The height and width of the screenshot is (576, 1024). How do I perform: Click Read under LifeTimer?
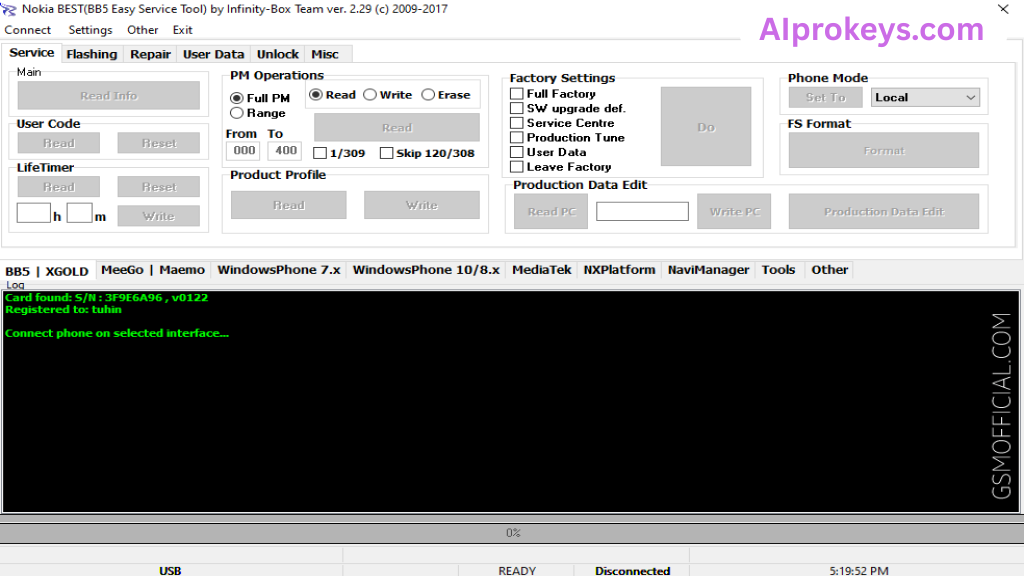click(59, 187)
